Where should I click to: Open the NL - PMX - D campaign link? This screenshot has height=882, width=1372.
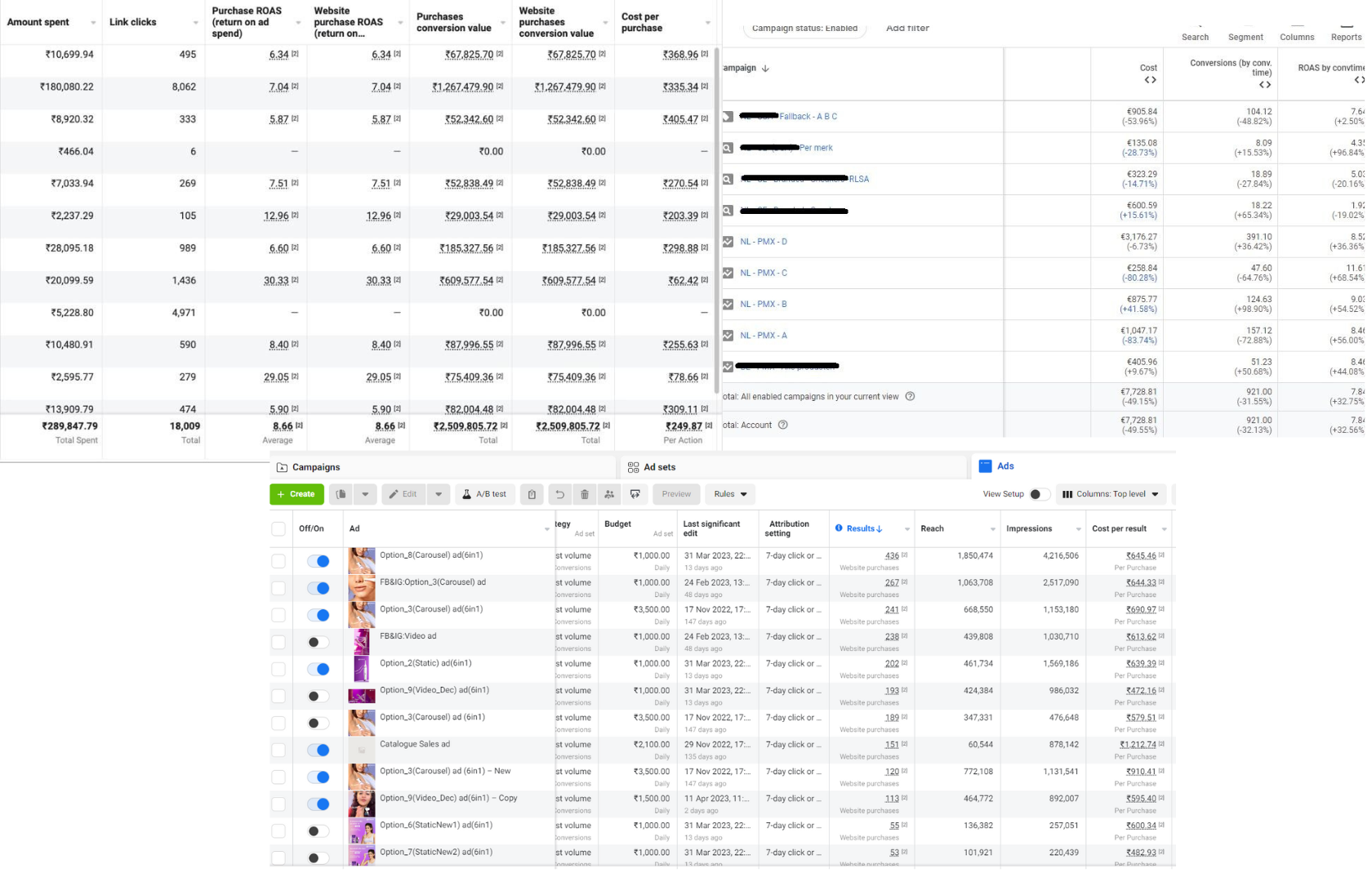(764, 242)
